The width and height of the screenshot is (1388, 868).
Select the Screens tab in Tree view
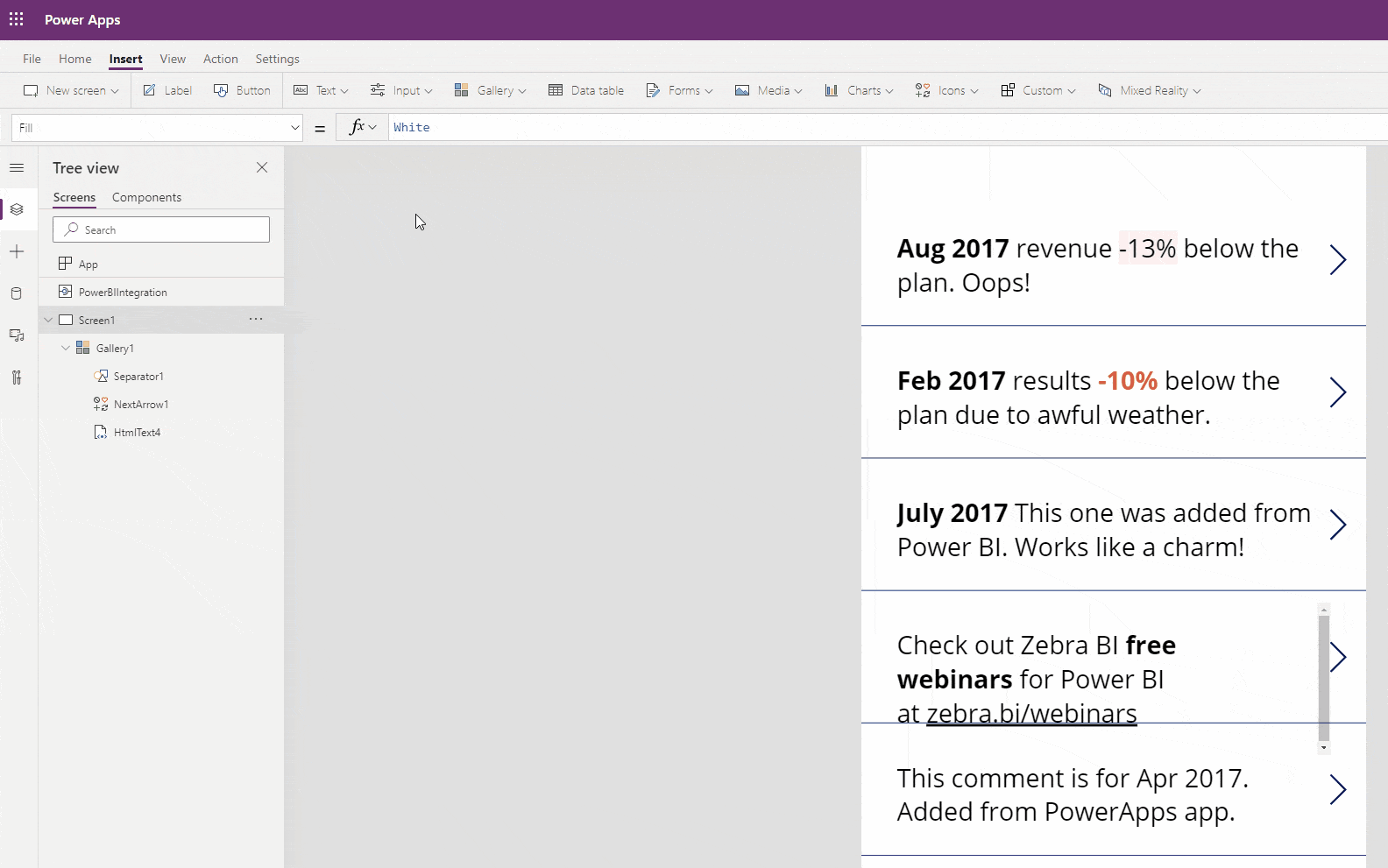coord(74,197)
